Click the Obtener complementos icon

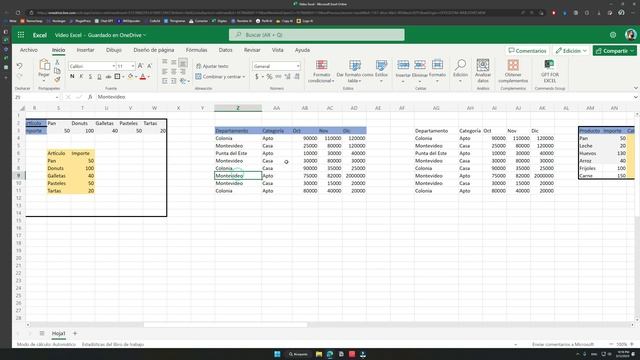pos(513,65)
